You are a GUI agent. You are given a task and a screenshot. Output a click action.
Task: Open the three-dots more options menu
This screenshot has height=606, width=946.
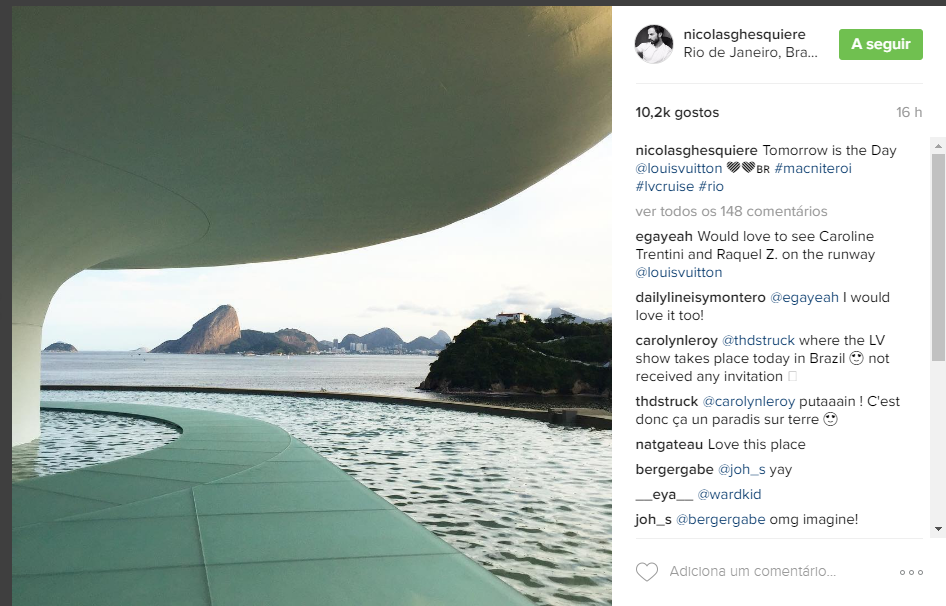coord(911,572)
